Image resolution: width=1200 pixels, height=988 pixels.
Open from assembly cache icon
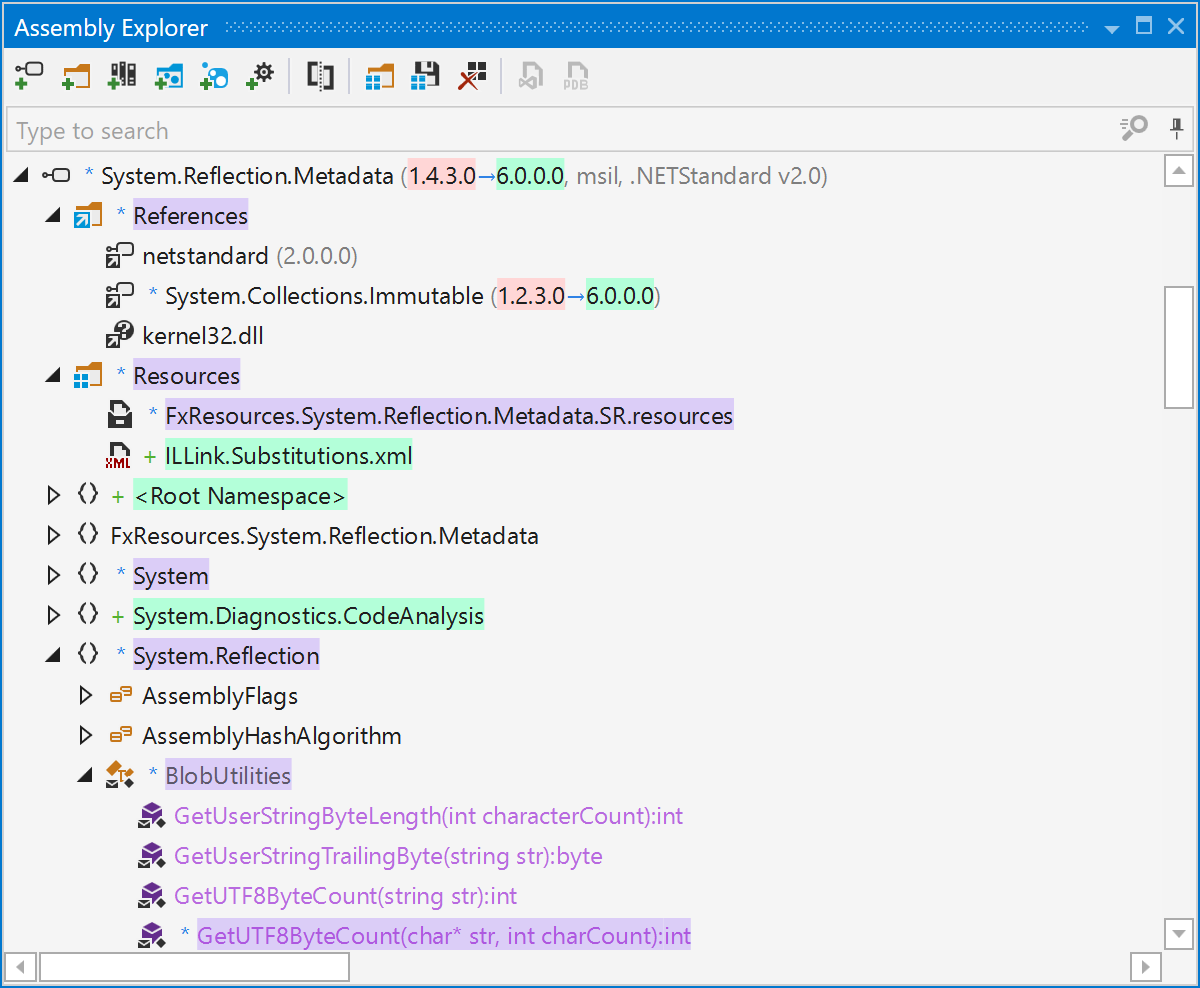(122, 76)
